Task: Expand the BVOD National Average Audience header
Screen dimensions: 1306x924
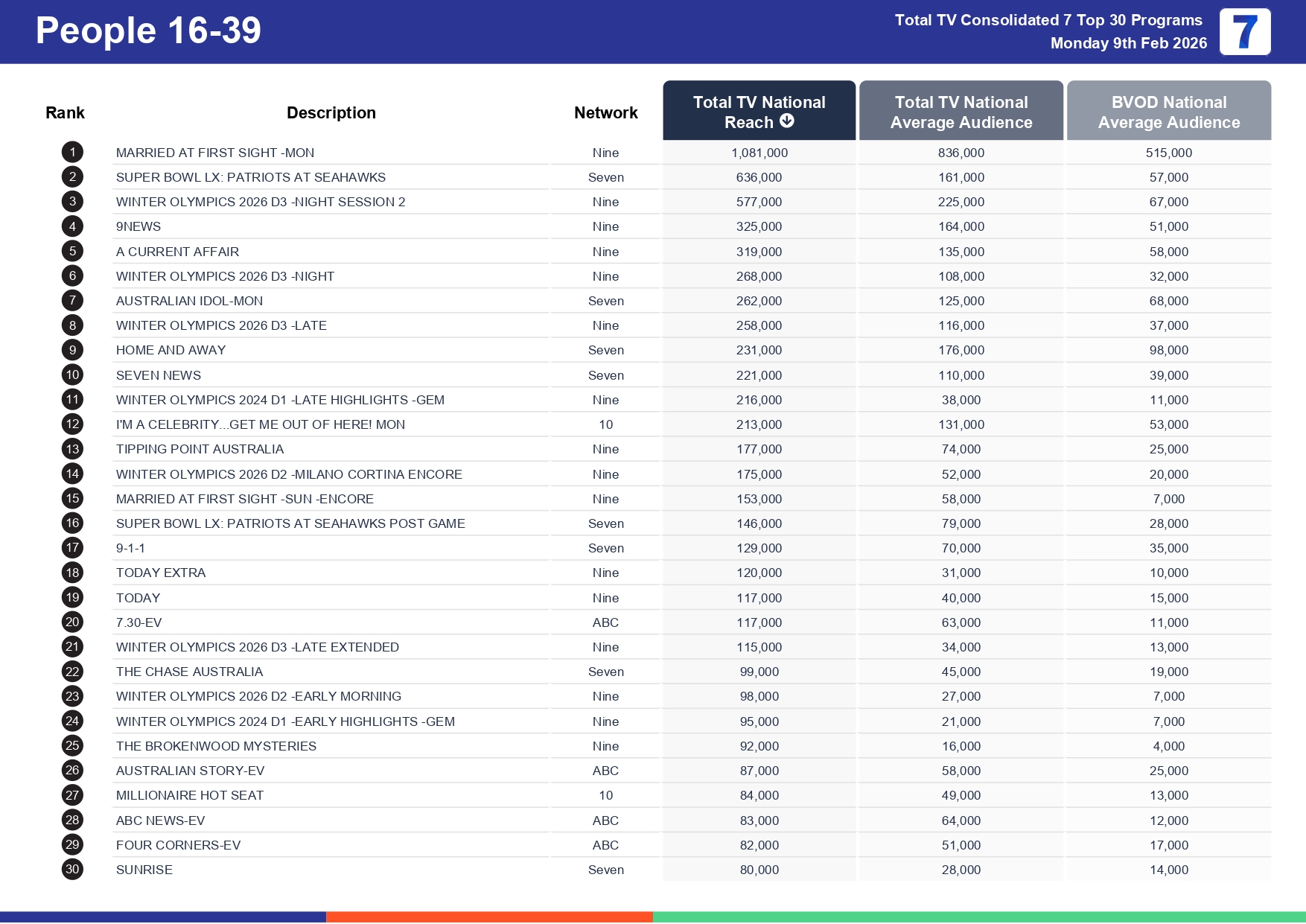Action: [x=1169, y=110]
